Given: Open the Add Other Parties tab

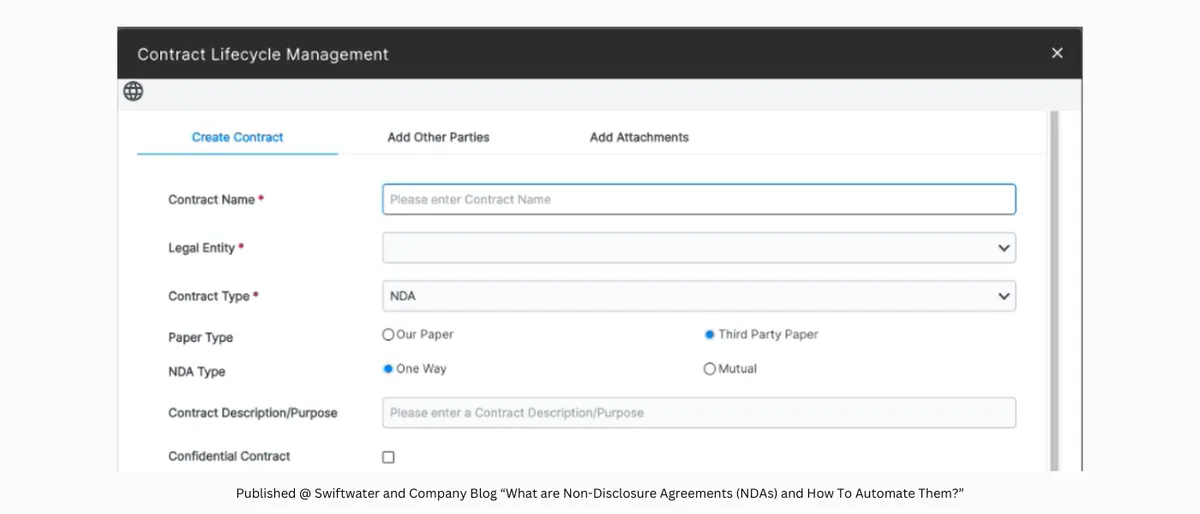Looking at the screenshot, I should (438, 137).
